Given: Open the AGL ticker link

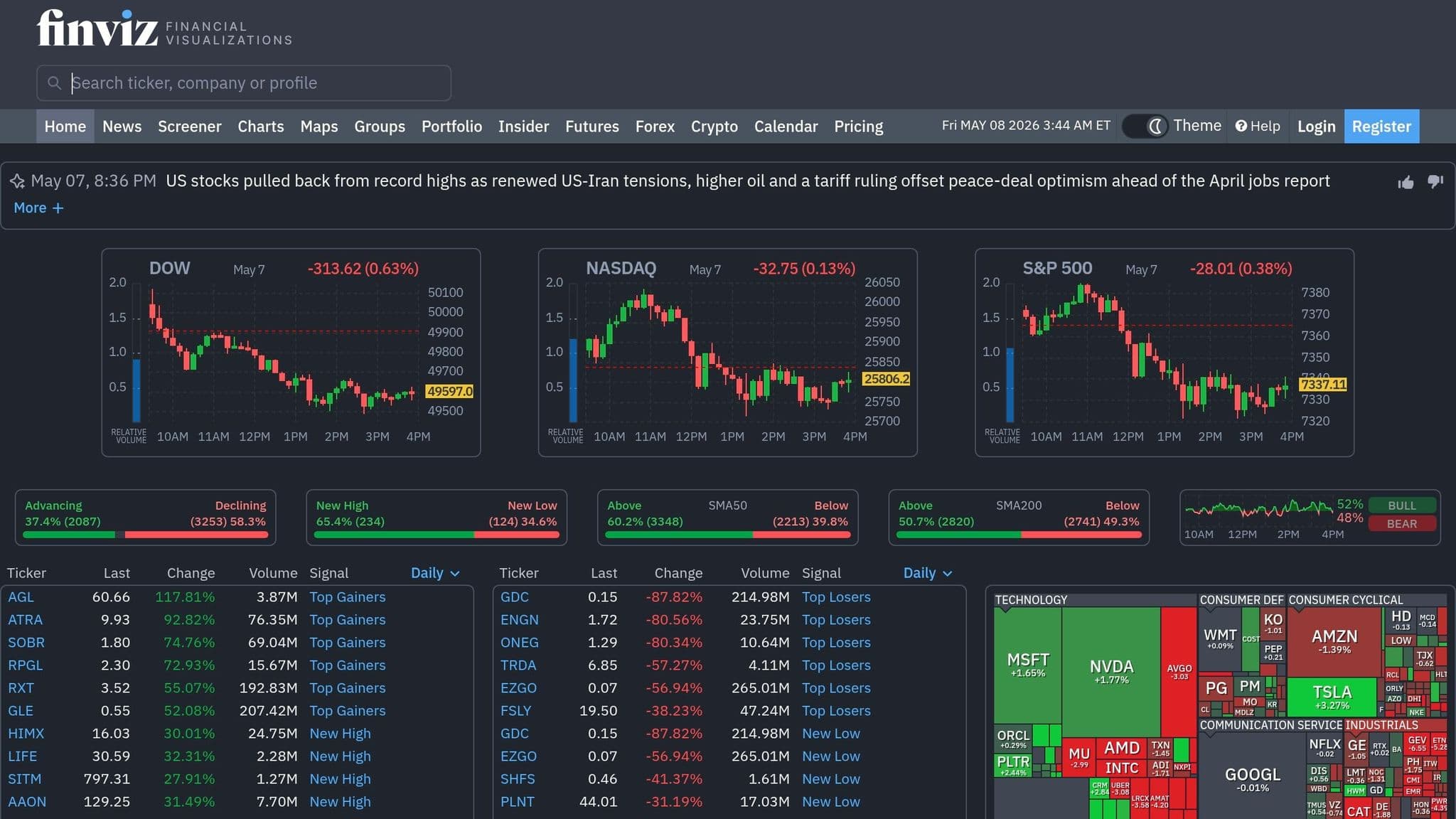Looking at the screenshot, I should tap(21, 597).
